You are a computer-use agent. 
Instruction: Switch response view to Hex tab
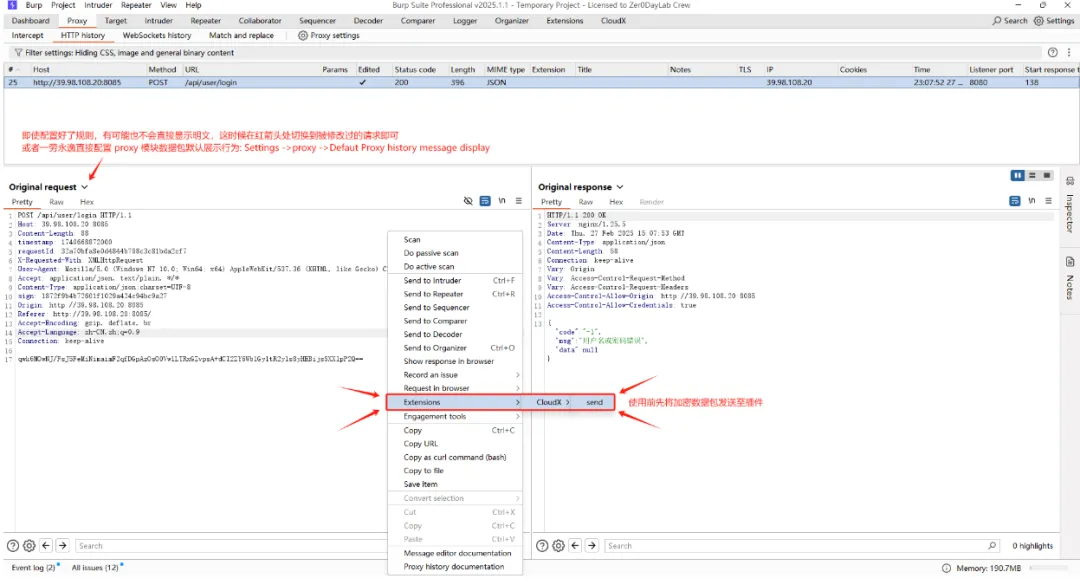pos(616,202)
